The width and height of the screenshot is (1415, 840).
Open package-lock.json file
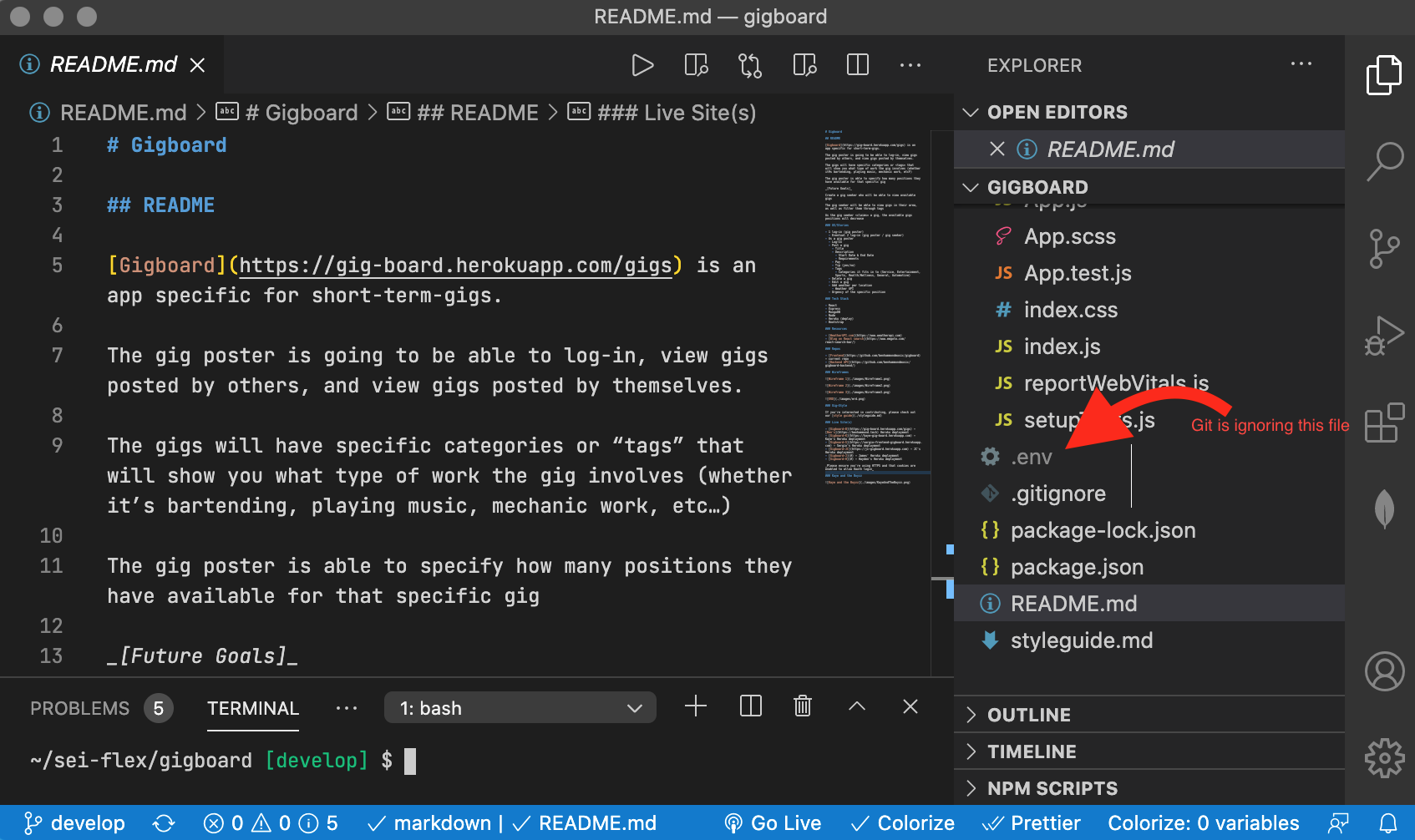tap(1149, 530)
